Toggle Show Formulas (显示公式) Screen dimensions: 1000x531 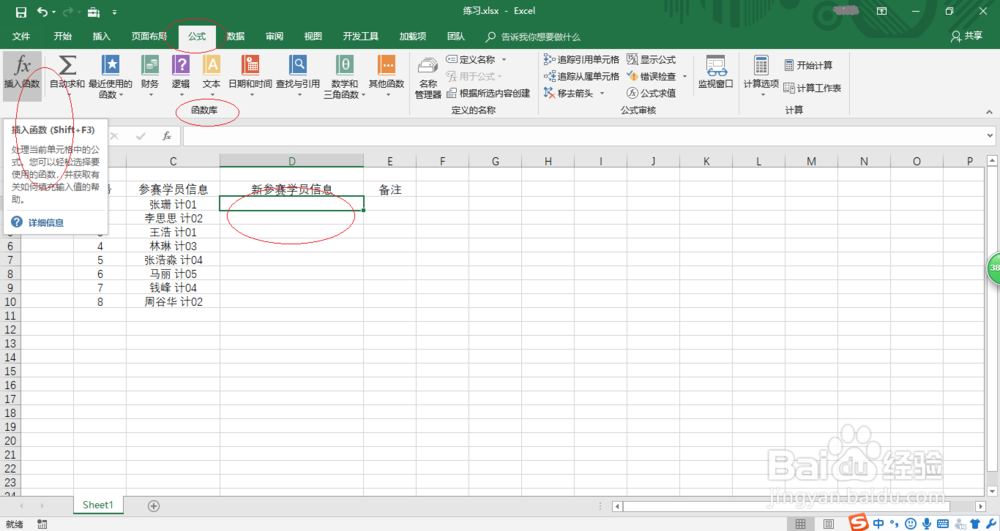651,59
